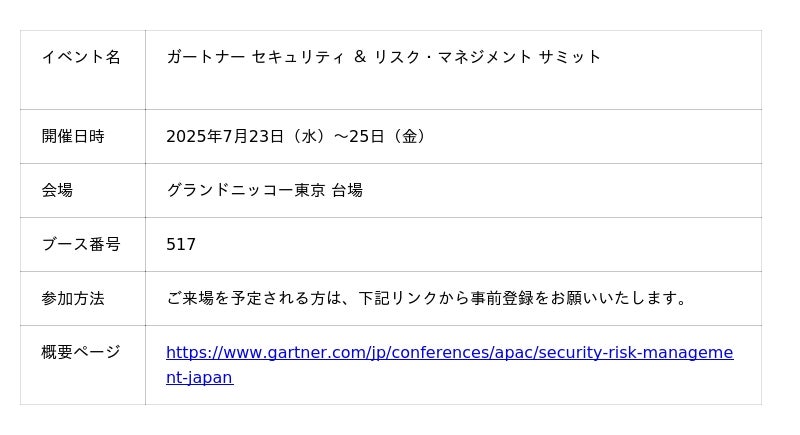Viewport: 800px width, 435px height.
Task: Click the イベント名 header cell
Action: [x=83, y=70]
